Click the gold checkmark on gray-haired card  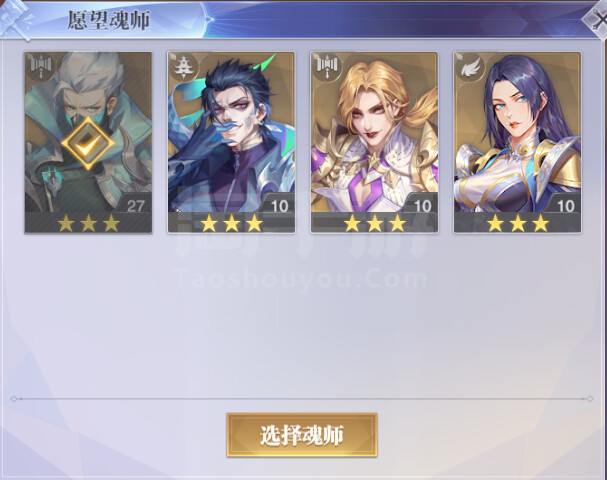coord(88,143)
